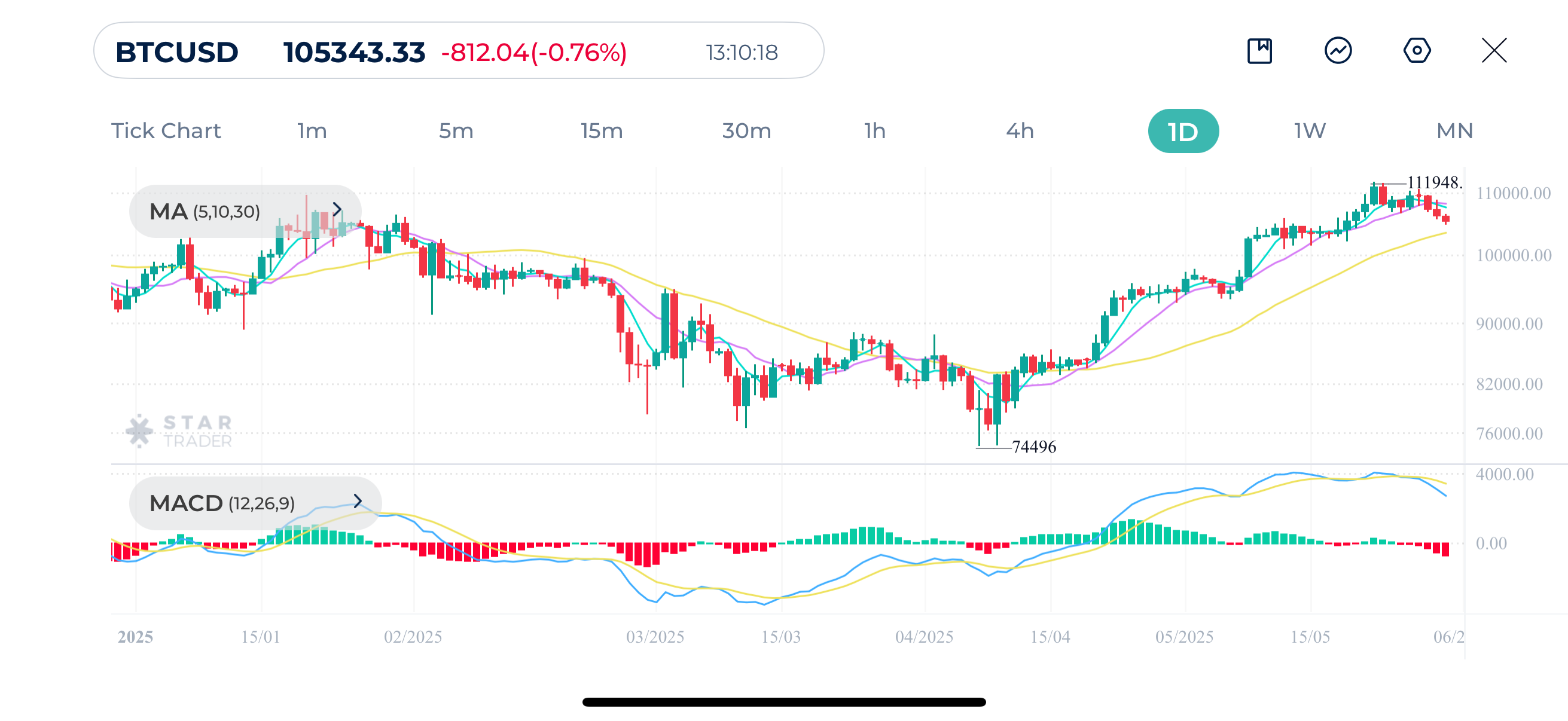Open the MA indicator settings arrow icon
1568x721 pixels.
pos(339,210)
